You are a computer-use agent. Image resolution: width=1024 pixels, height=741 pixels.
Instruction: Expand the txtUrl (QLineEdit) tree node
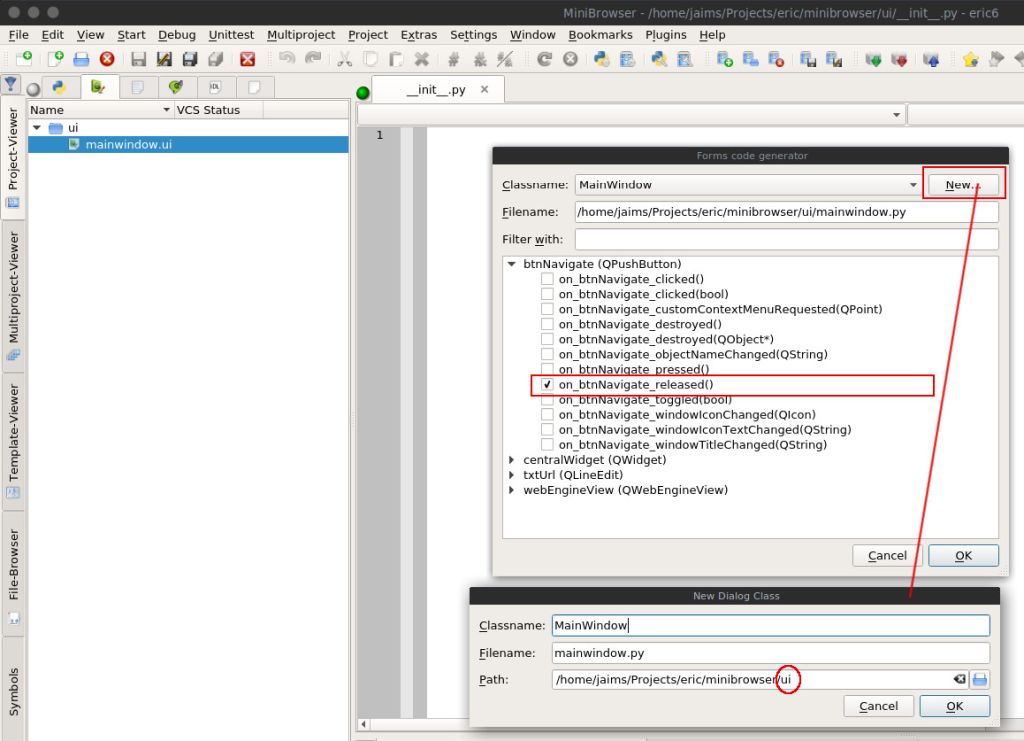tap(512, 475)
